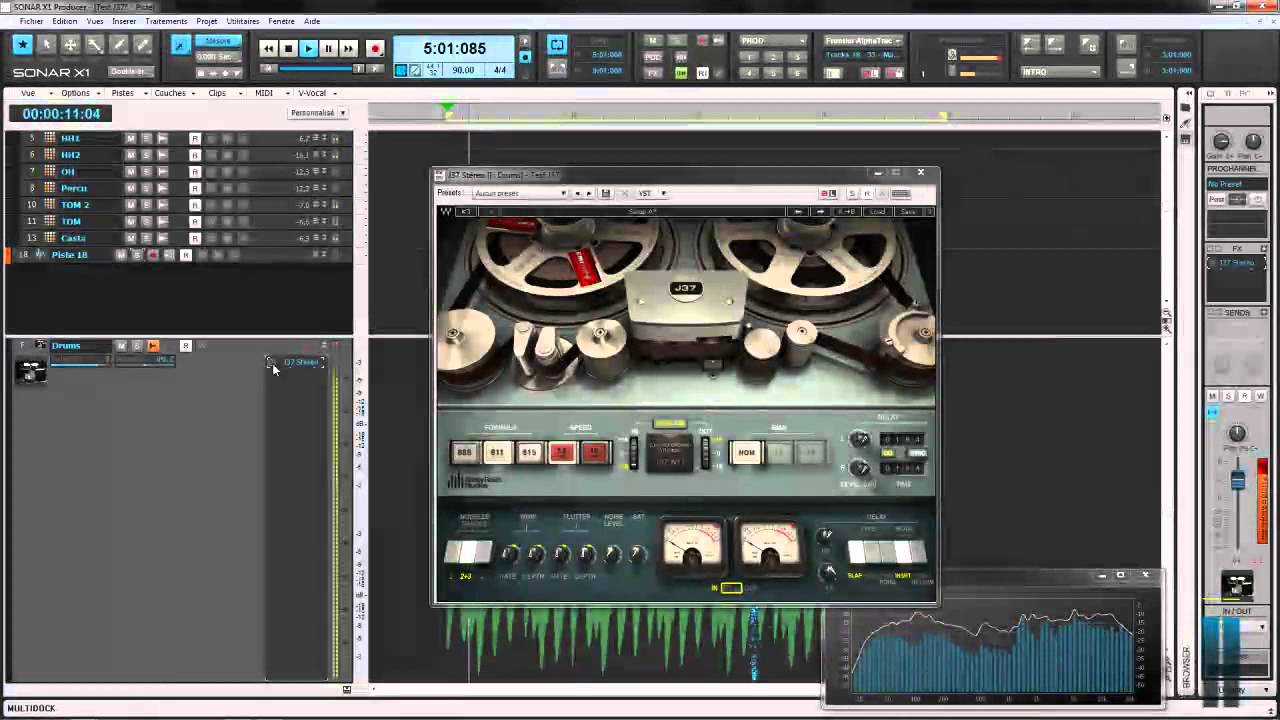The height and width of the screenshot is (720, 1280).
Task: Select the NOM bias button
Action: click(x=746, y=453)
